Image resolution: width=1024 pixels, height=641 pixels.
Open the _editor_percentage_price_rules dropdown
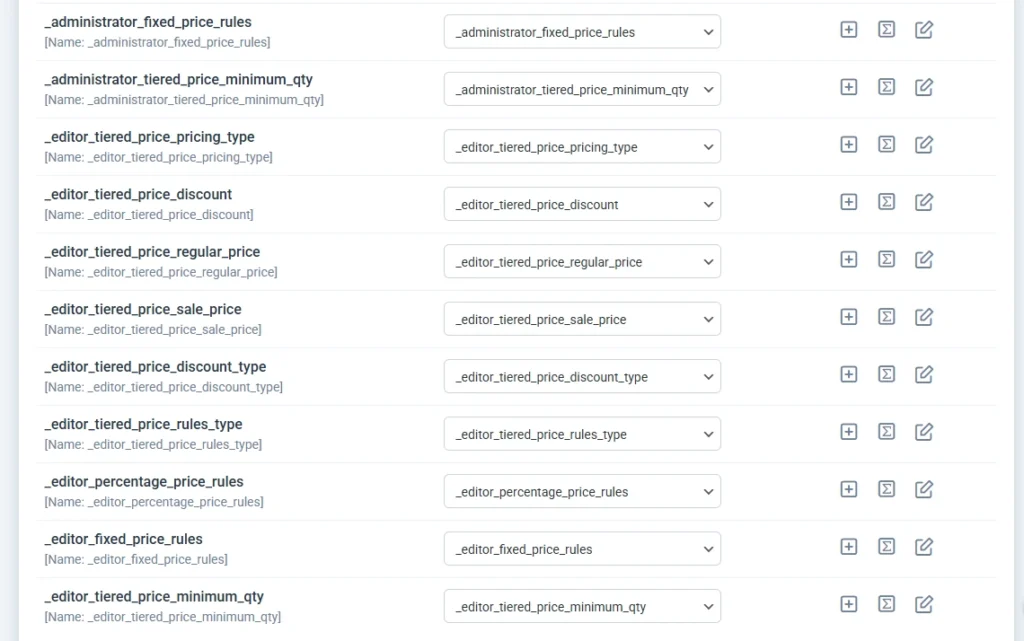[582, 492]
